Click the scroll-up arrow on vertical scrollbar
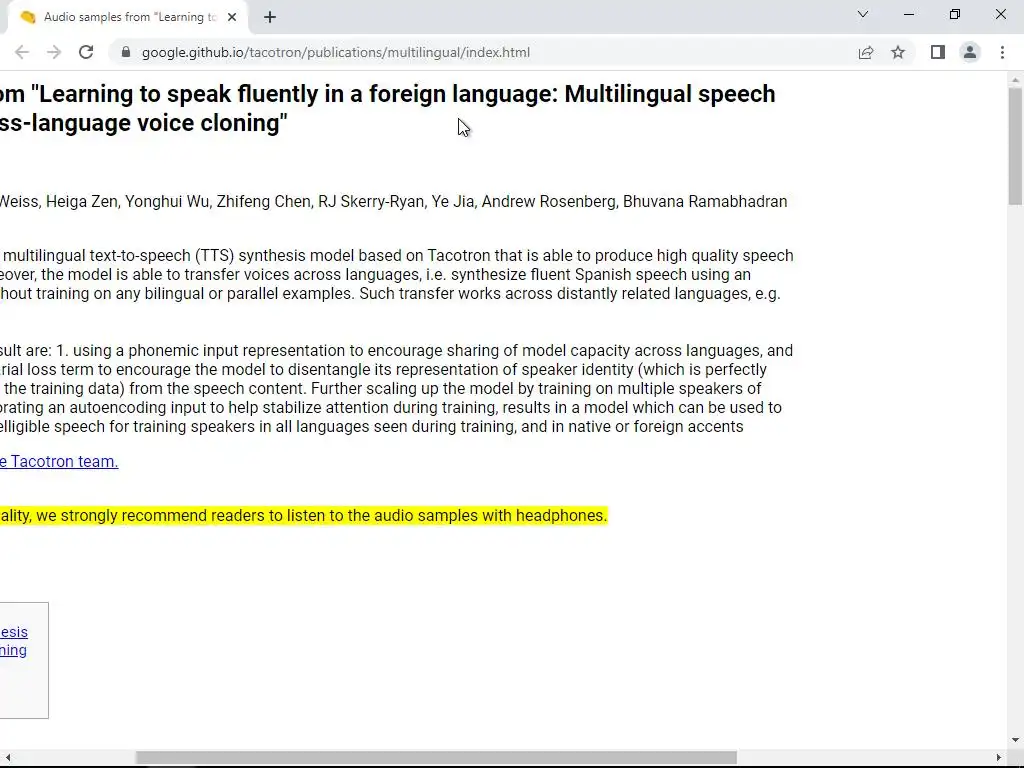 pyautogui.click(x=1015, y=81)
